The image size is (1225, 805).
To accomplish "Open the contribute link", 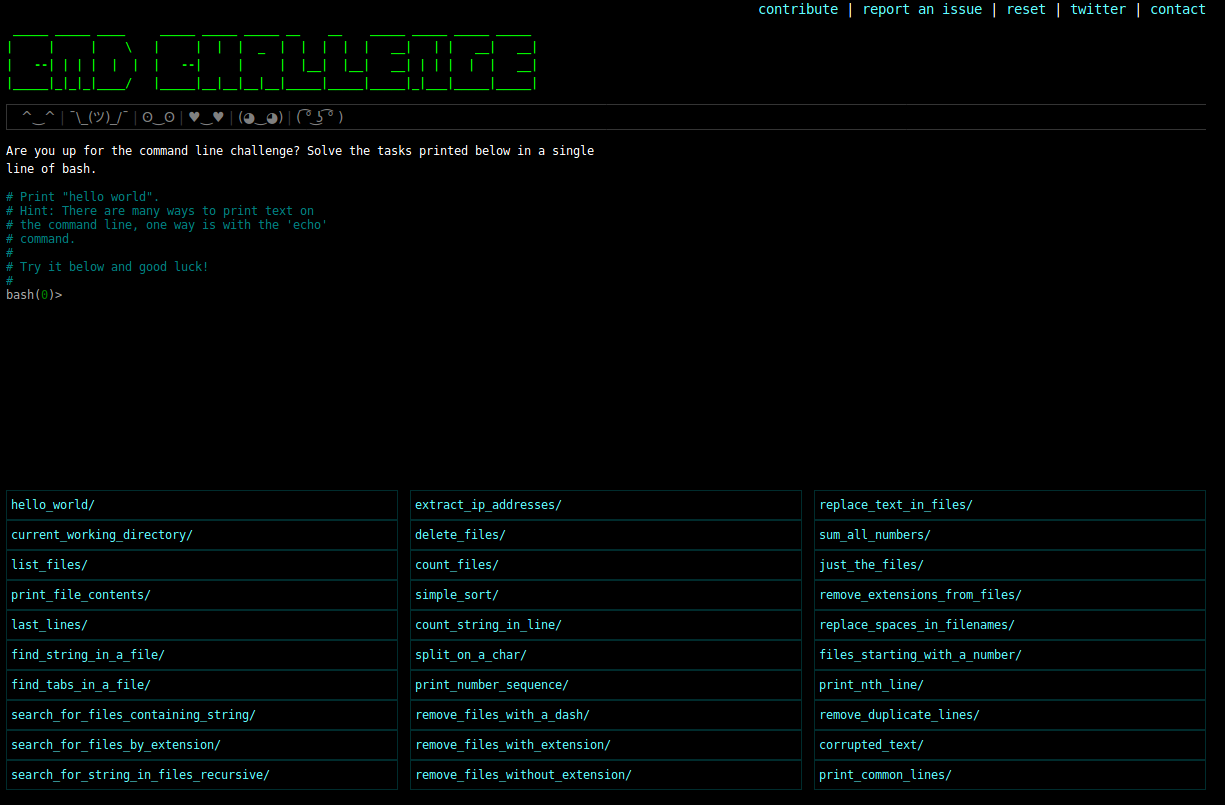I will click(x=798, y=9).
